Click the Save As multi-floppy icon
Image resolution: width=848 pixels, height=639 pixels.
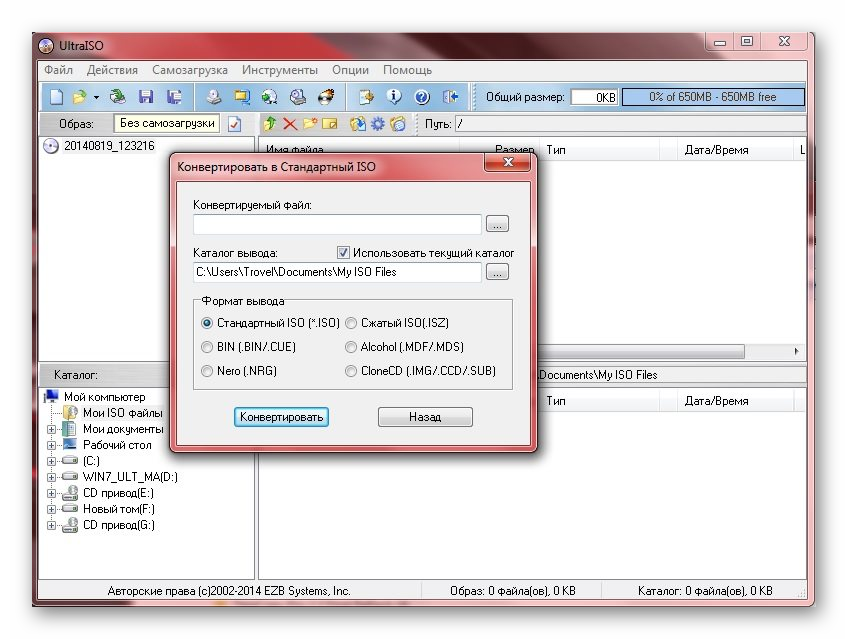tap(174, 97)
